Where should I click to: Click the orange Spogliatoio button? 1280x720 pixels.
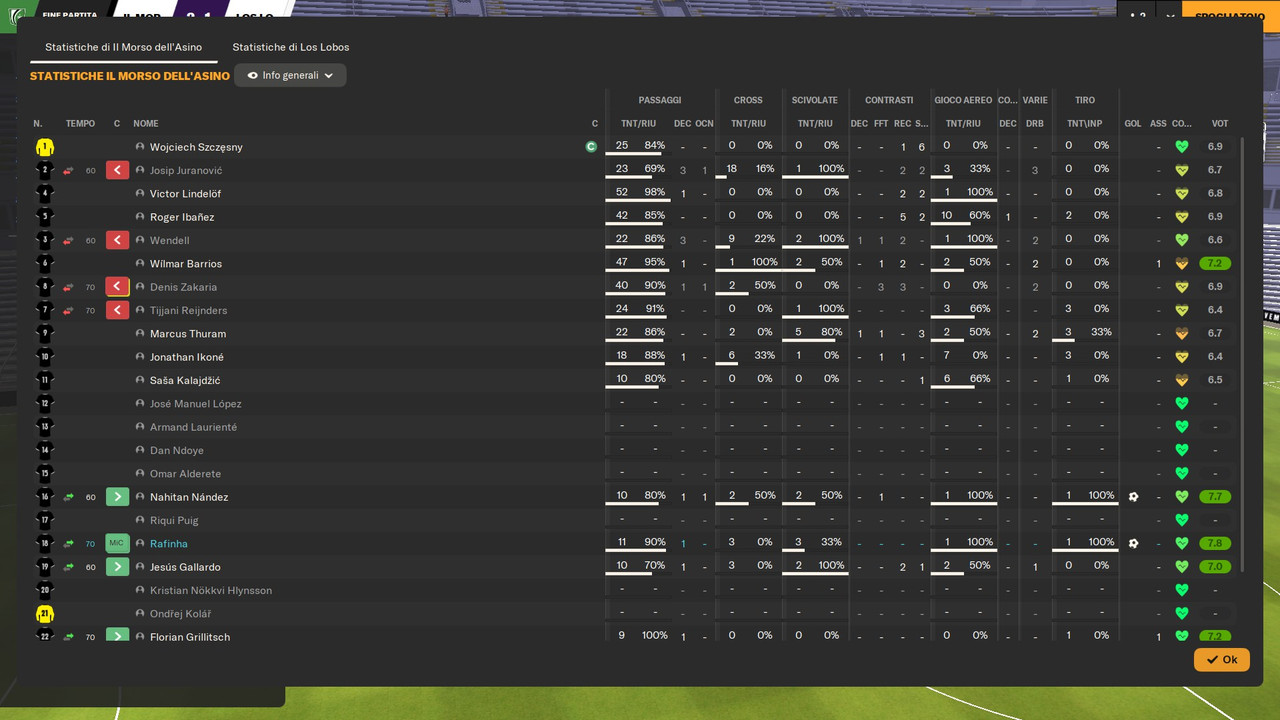point(1230,15)
